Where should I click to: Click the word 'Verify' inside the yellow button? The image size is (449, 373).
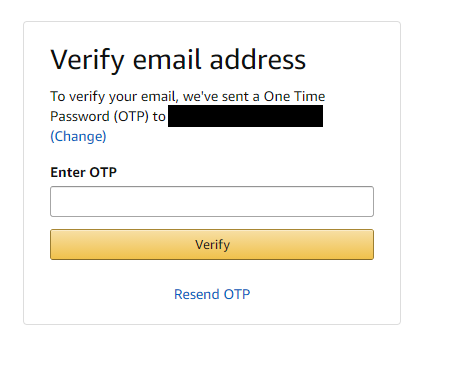pos(212,245)
